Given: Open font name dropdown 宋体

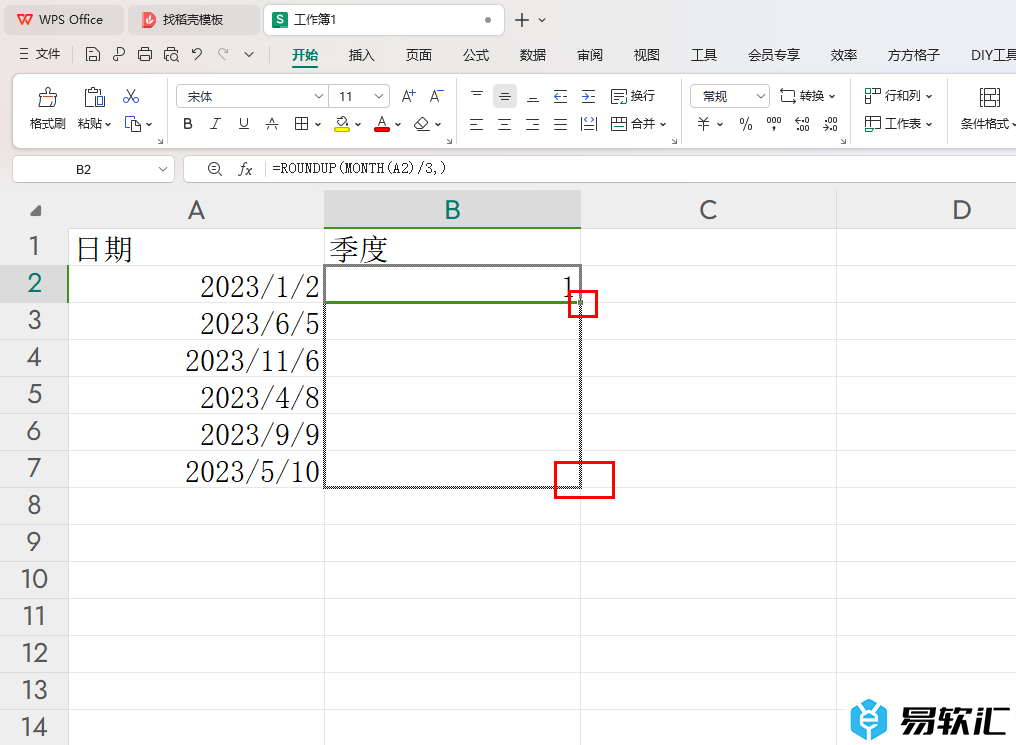Looking at the screenshot, I should coord(319,97).
